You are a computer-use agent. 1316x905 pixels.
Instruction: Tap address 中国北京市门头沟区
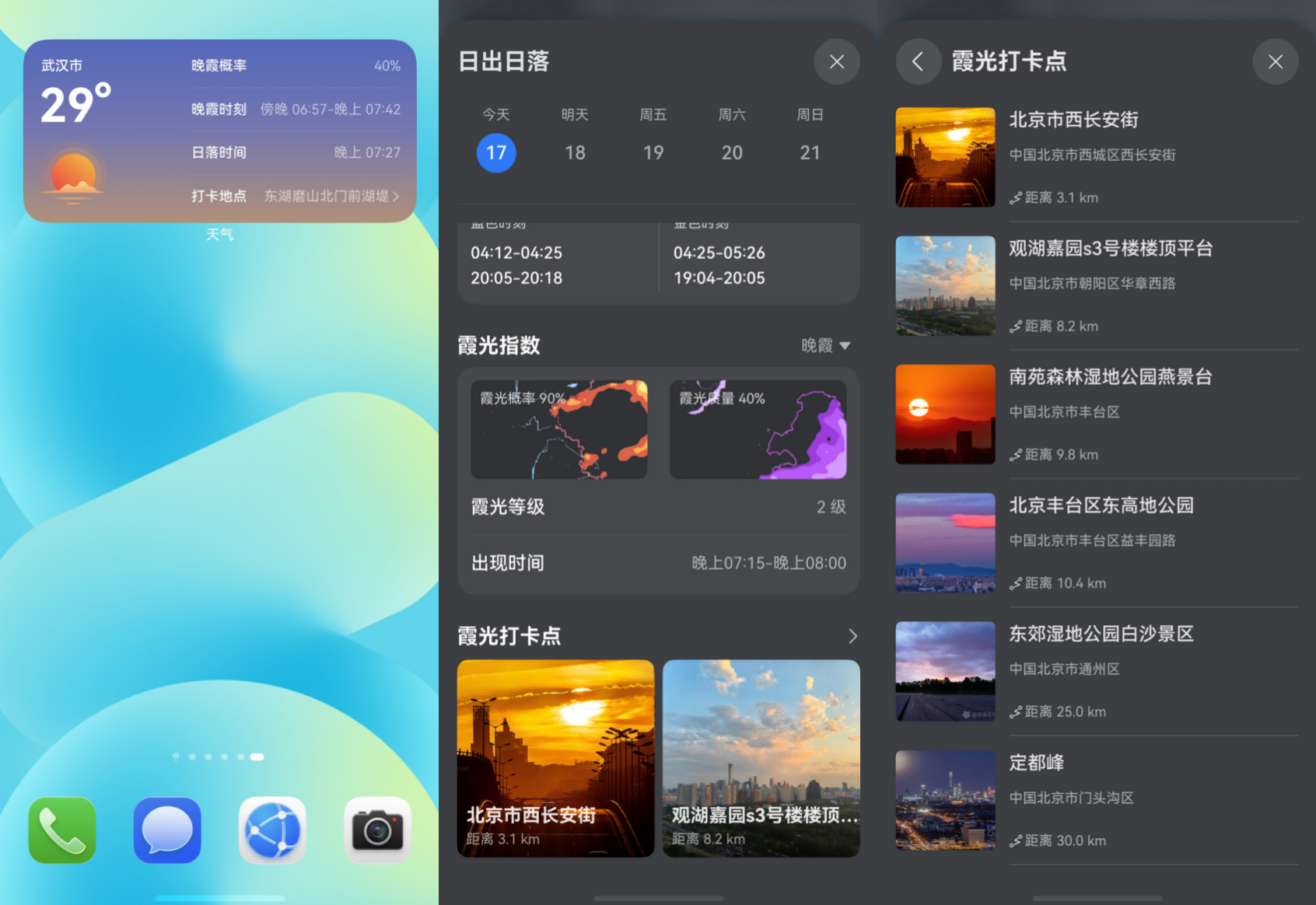tap(1071, 798)
